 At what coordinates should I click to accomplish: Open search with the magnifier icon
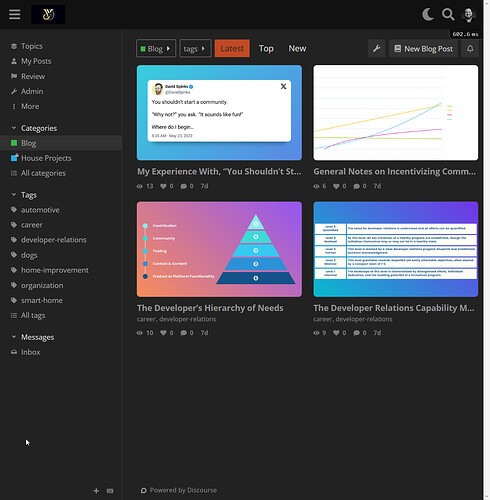click(x=448, y=14)
